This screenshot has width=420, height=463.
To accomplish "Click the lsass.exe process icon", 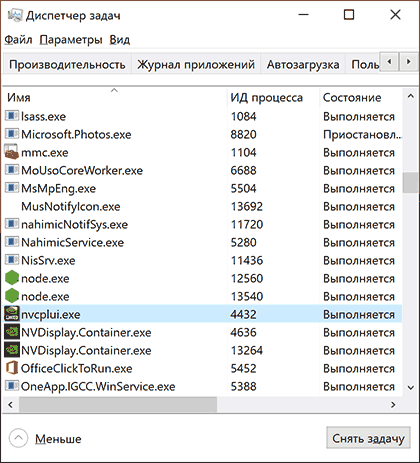I will tap(12, 116).
